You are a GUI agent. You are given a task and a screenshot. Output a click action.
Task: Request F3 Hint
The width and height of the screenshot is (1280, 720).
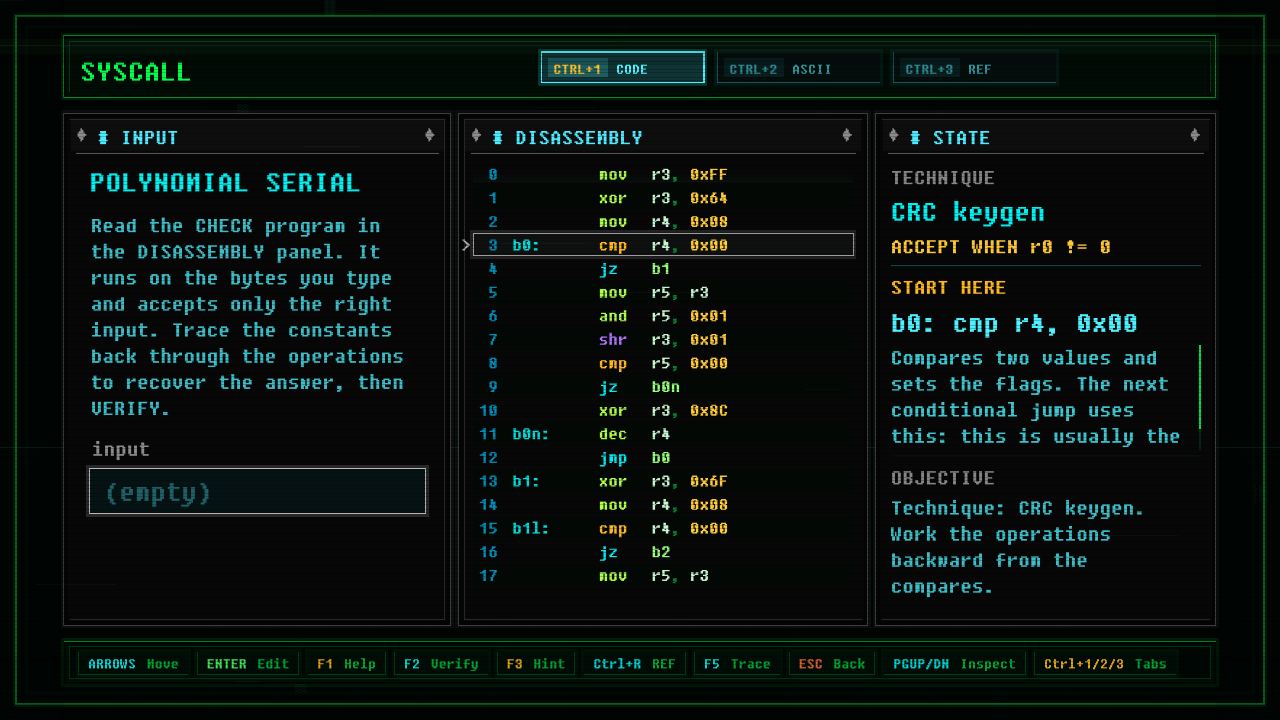535,663
